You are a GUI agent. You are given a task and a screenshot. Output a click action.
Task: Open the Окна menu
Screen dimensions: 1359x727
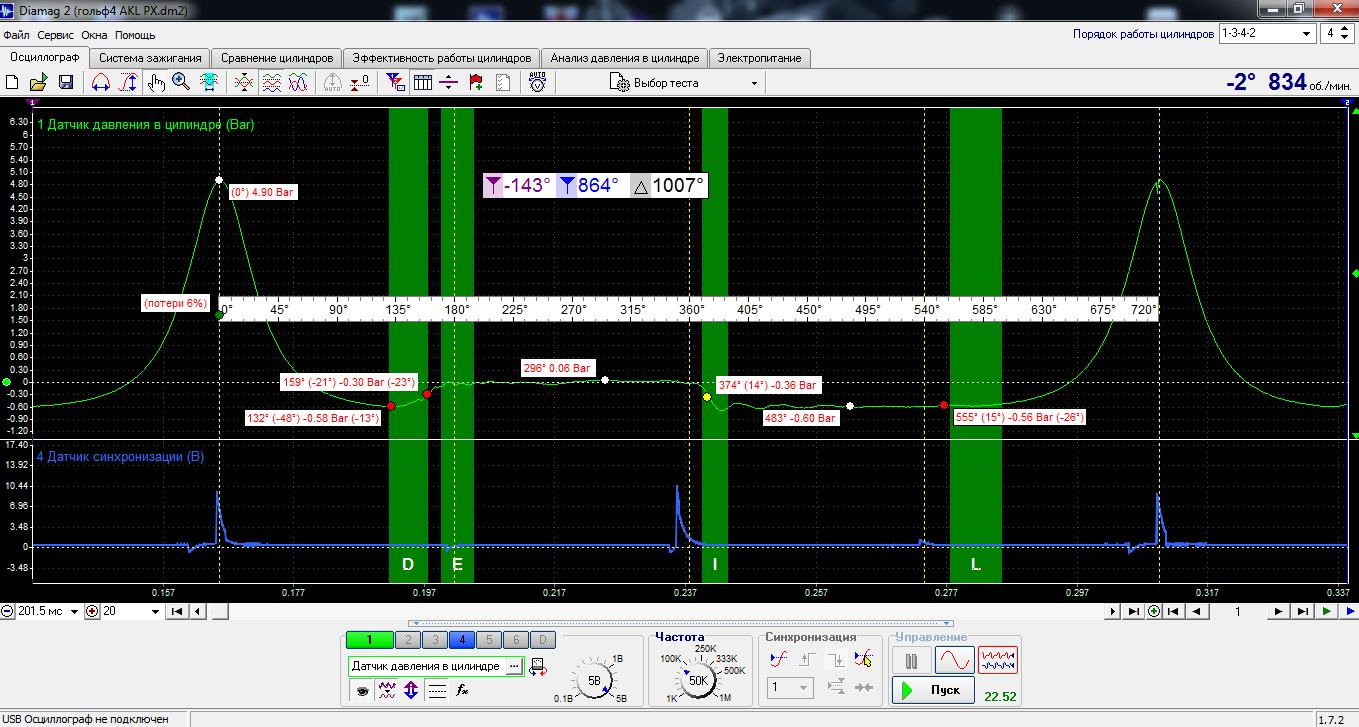click(x=94, y=35)
